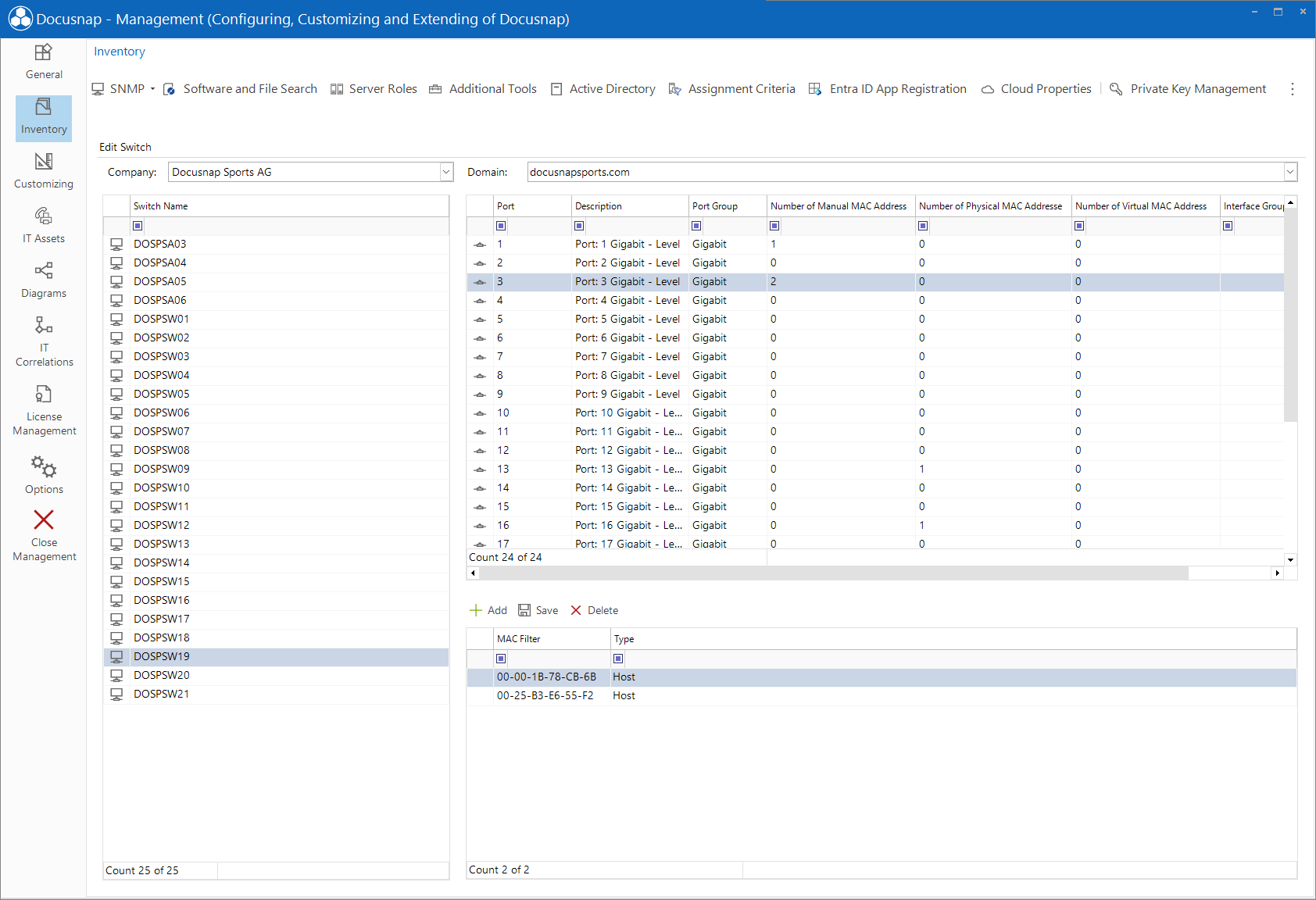
Task: Open Diagrams sidebar section
Action: click(44, 280)
